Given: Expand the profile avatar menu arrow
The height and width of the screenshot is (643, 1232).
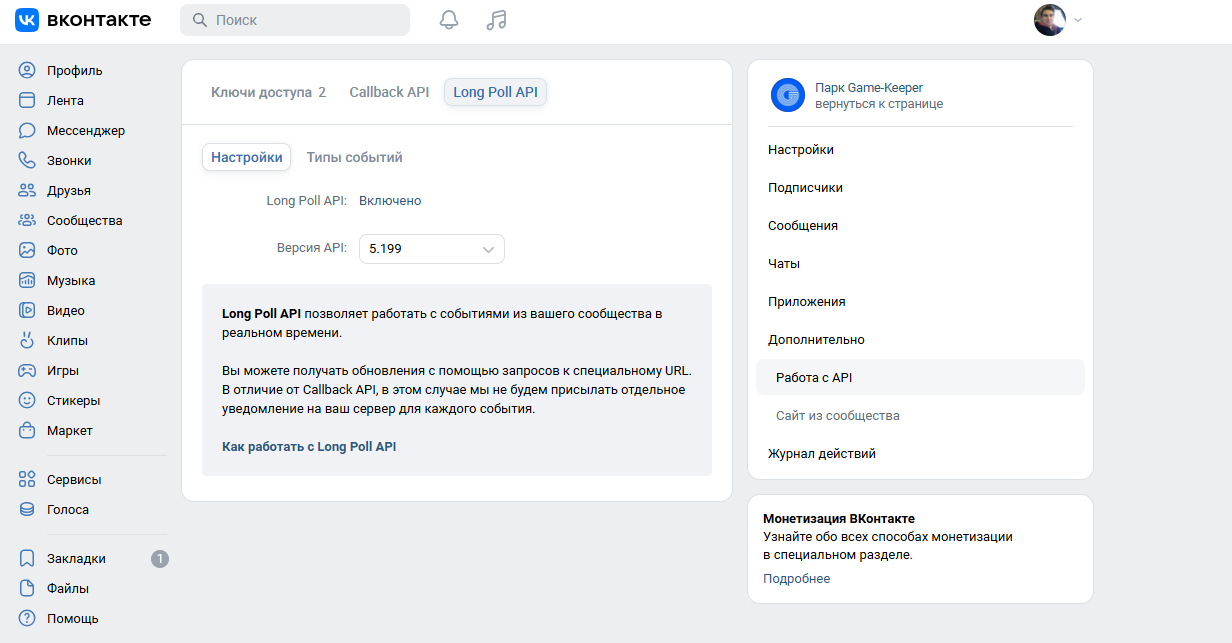Looking at the screenshot, I should (1078, 21).
